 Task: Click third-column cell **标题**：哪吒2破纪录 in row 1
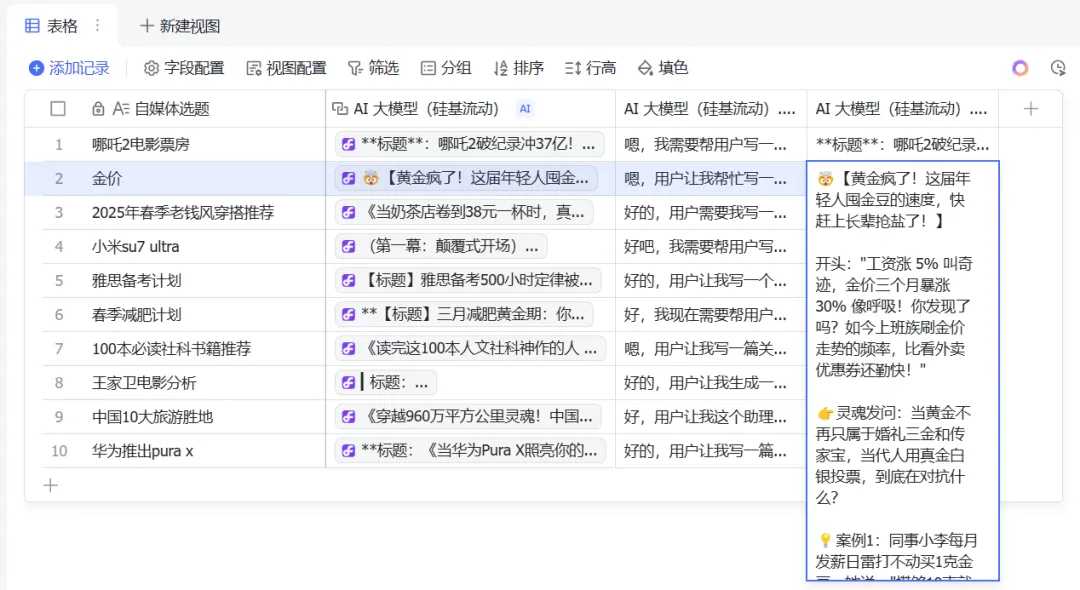click(x=902, y=145)
